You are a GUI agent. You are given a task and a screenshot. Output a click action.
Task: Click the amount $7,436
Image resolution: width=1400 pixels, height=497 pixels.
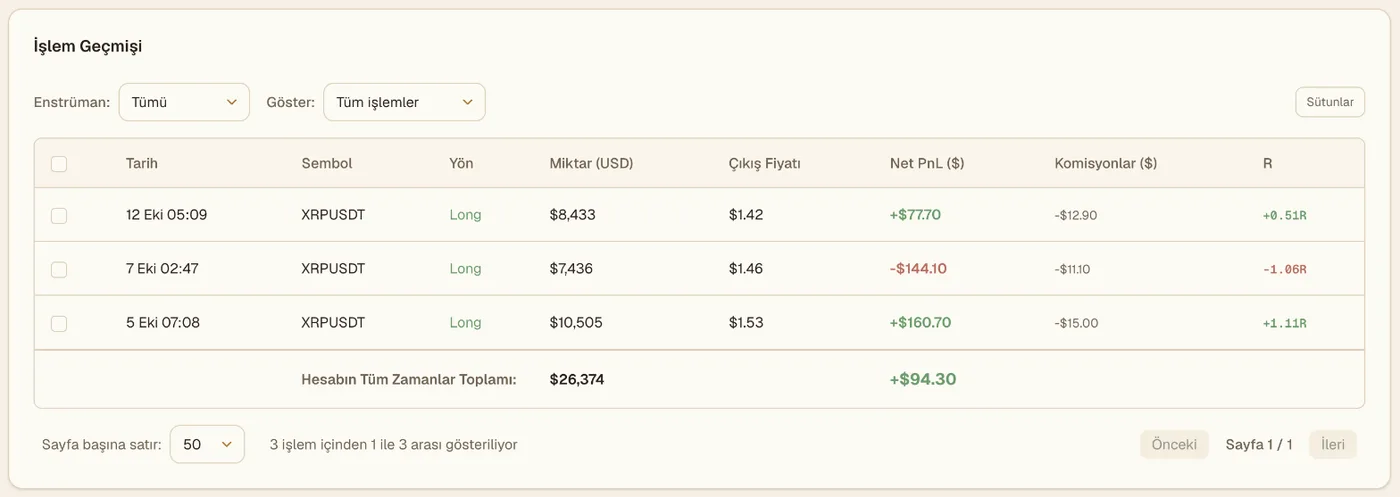pos(572,269)
